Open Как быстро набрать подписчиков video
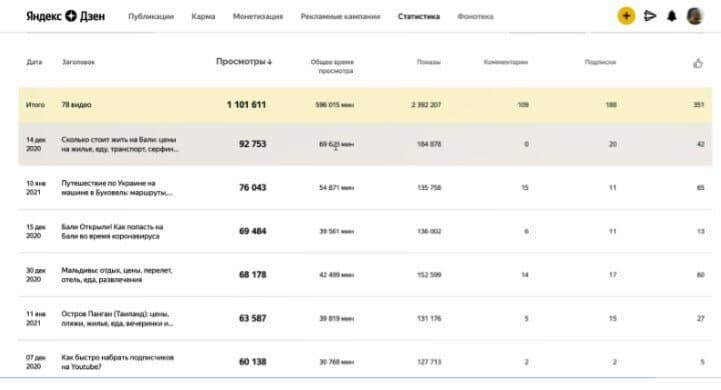 tap(117, 362)
